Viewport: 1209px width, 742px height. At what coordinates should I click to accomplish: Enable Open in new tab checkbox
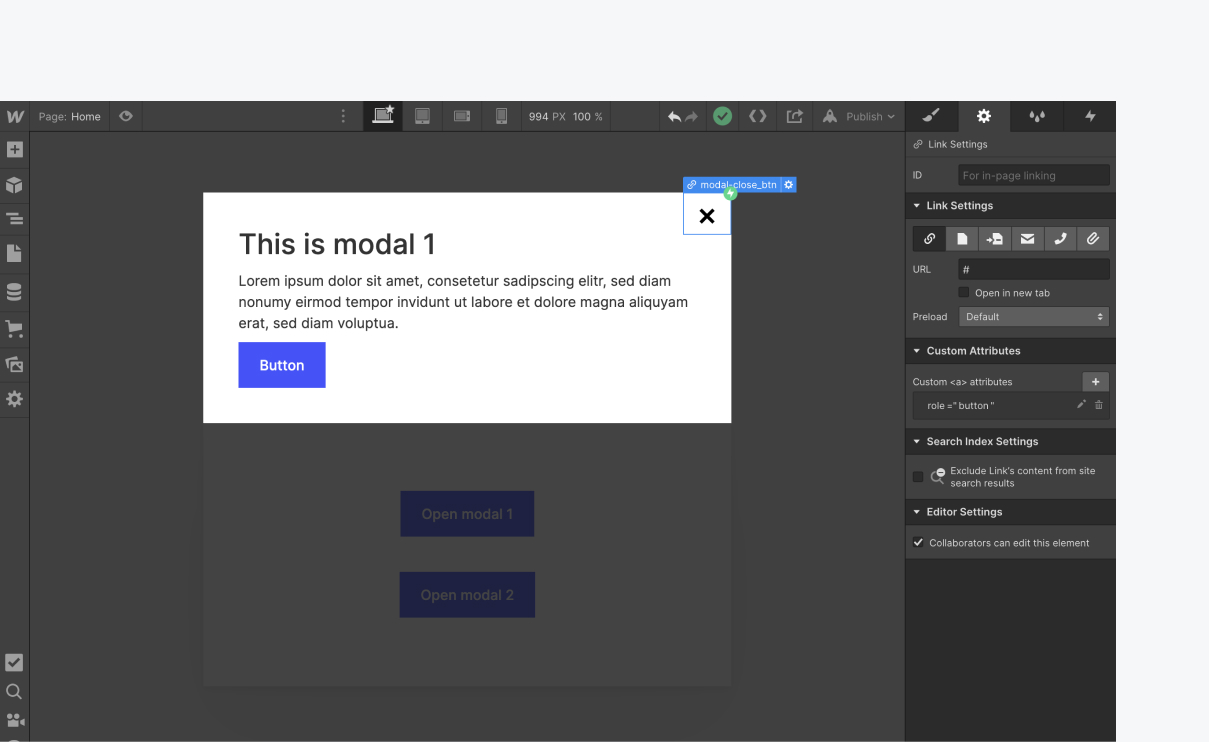964,293
